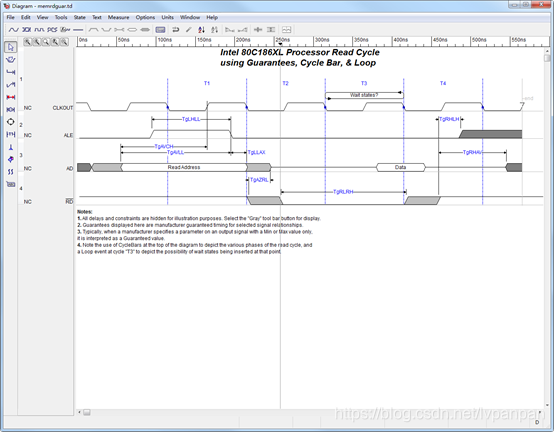
Task: Select the CLKOUT signal name
Action: (63, 108)
